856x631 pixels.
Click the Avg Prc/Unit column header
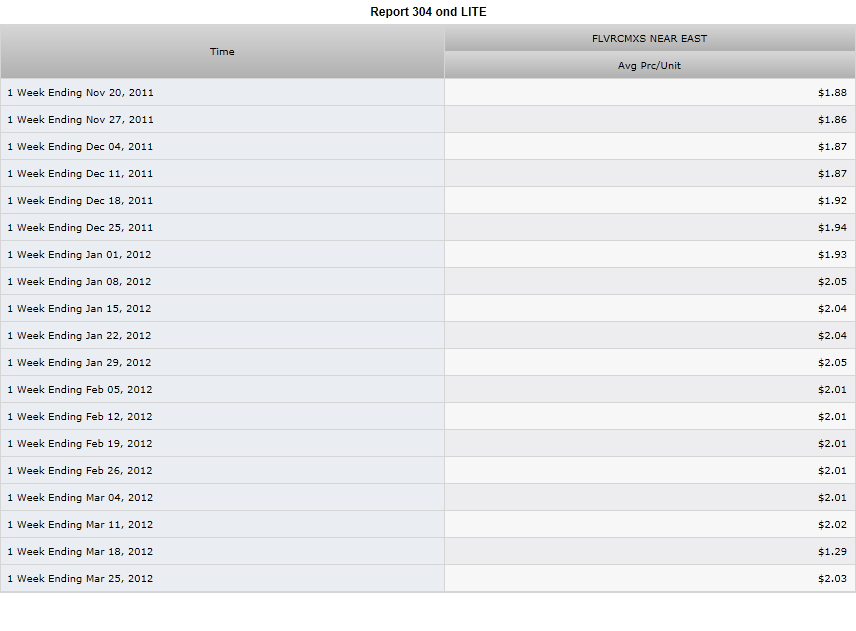(650, 66)
